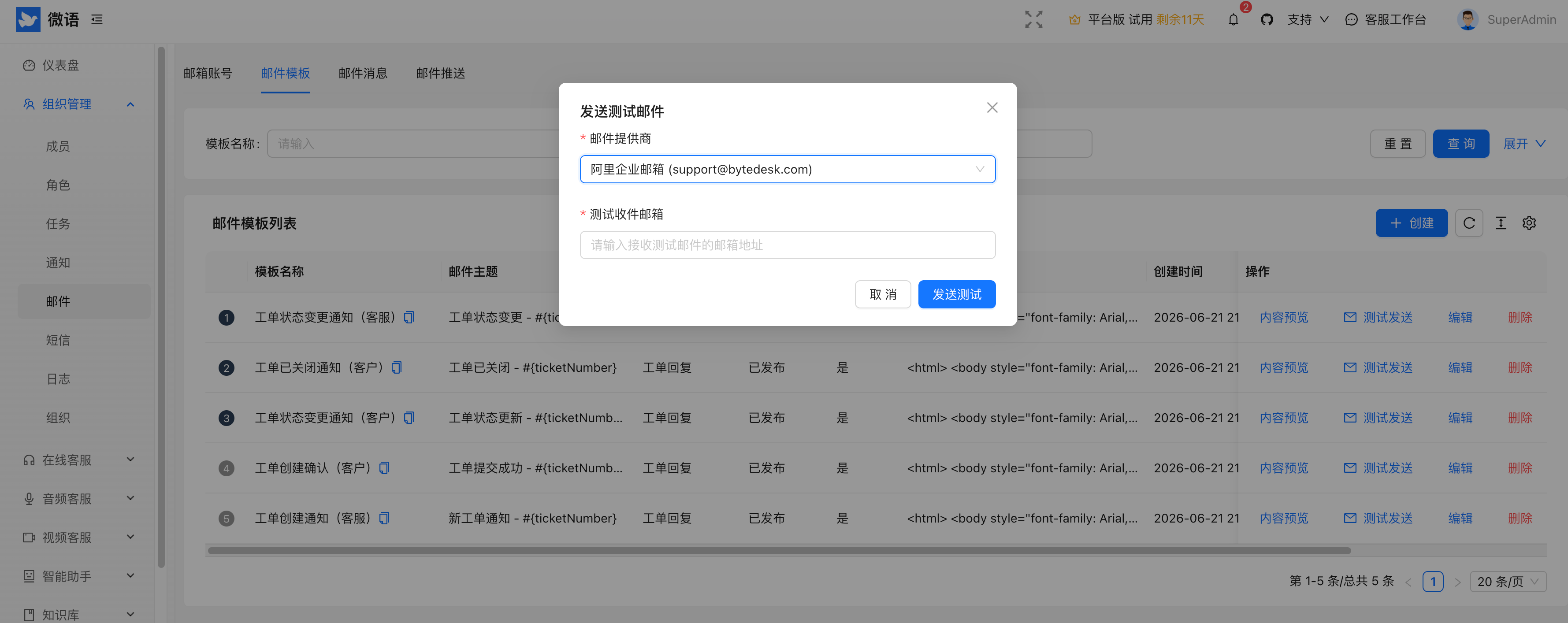Click the table horizontal scrollbar
The width and height of the screenshot is (1568, 623).
pos(779,551)
